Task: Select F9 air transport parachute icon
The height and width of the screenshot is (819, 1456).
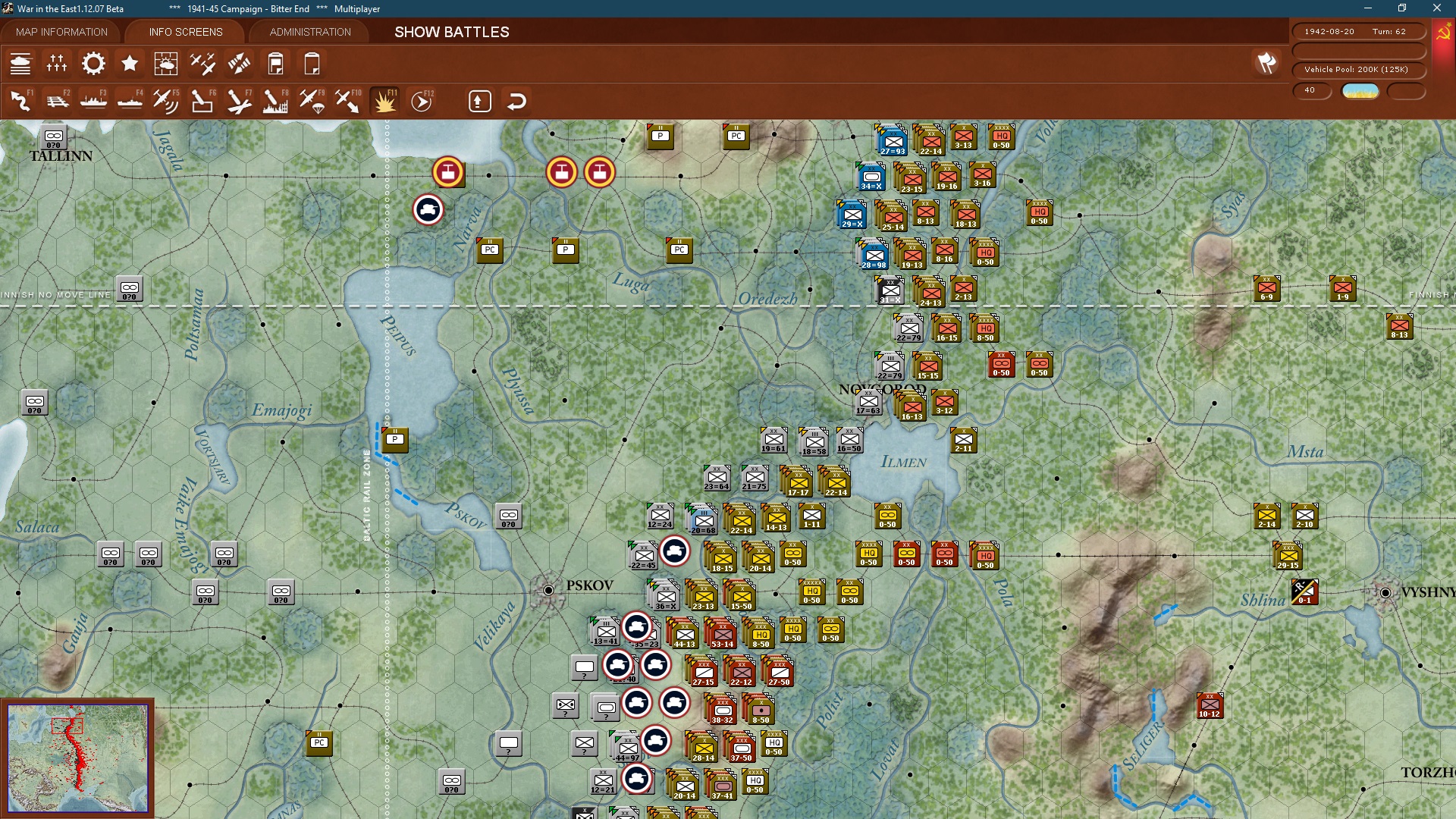Action: click(312, 101)
